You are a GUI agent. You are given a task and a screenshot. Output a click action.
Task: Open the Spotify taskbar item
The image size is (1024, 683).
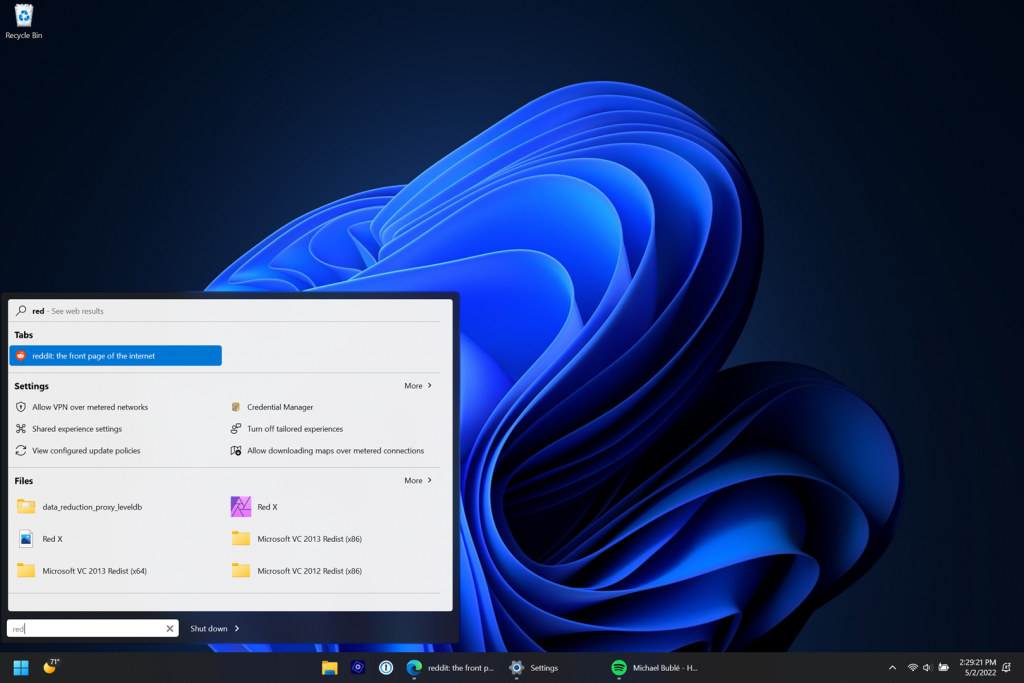coord(655,667)
